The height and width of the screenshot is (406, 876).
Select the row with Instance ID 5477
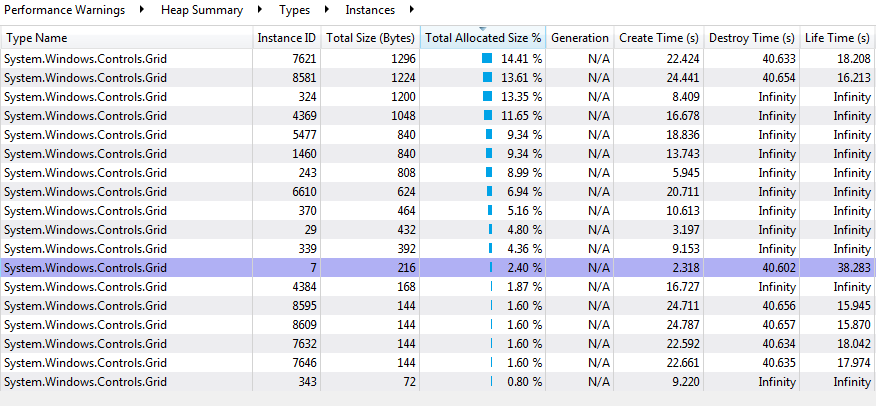pos(438,135)
